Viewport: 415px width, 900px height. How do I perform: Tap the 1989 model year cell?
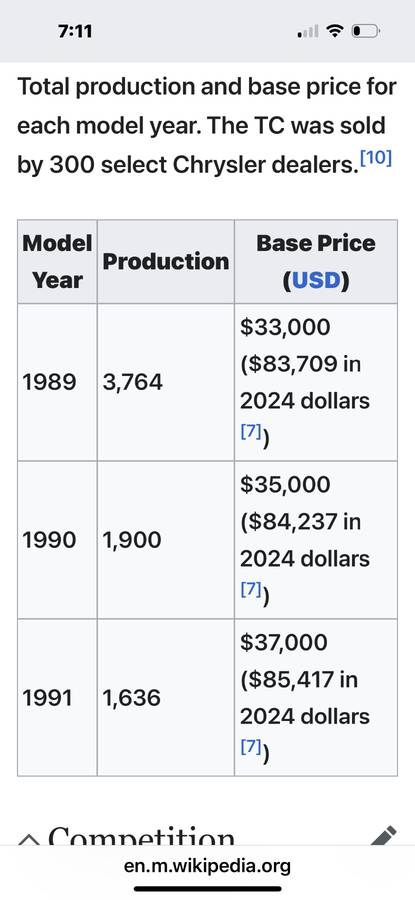[x=57, y=382]
